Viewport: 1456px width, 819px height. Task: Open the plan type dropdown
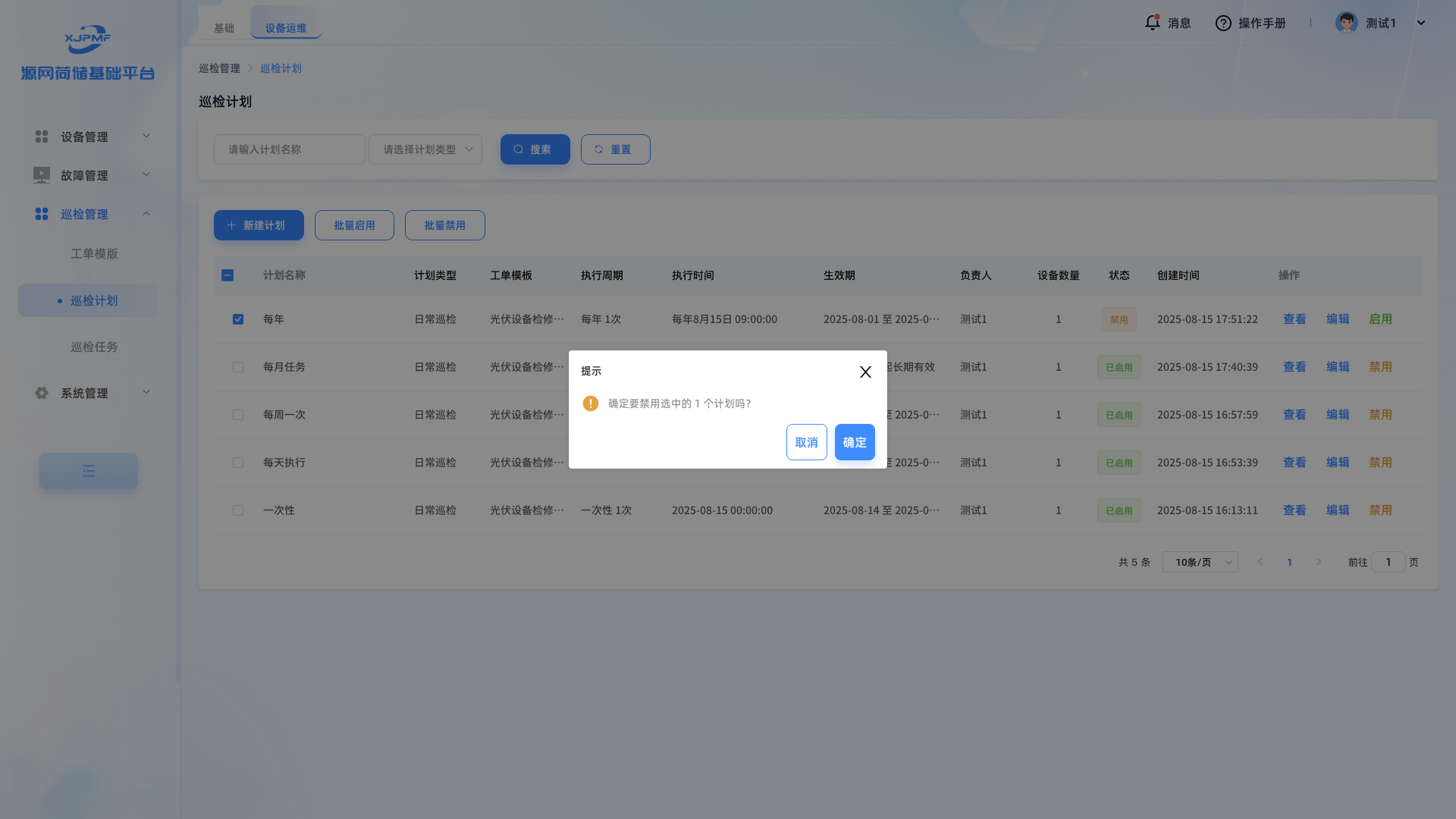tap(425, 149)
